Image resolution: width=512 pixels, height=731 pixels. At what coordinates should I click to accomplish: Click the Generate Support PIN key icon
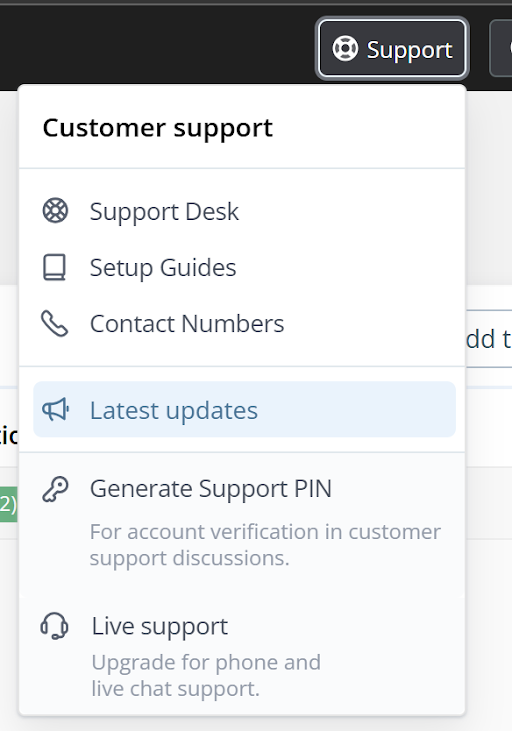coord(55,489)
